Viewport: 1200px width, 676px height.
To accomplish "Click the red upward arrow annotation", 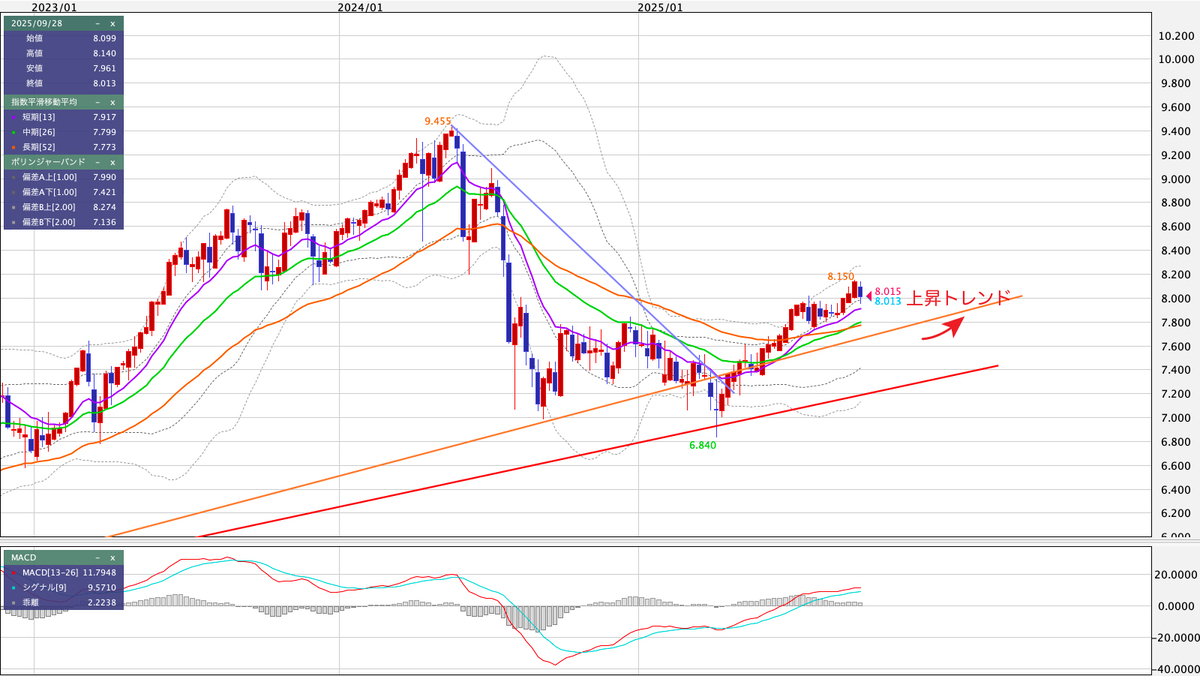I will click(943, 330).
